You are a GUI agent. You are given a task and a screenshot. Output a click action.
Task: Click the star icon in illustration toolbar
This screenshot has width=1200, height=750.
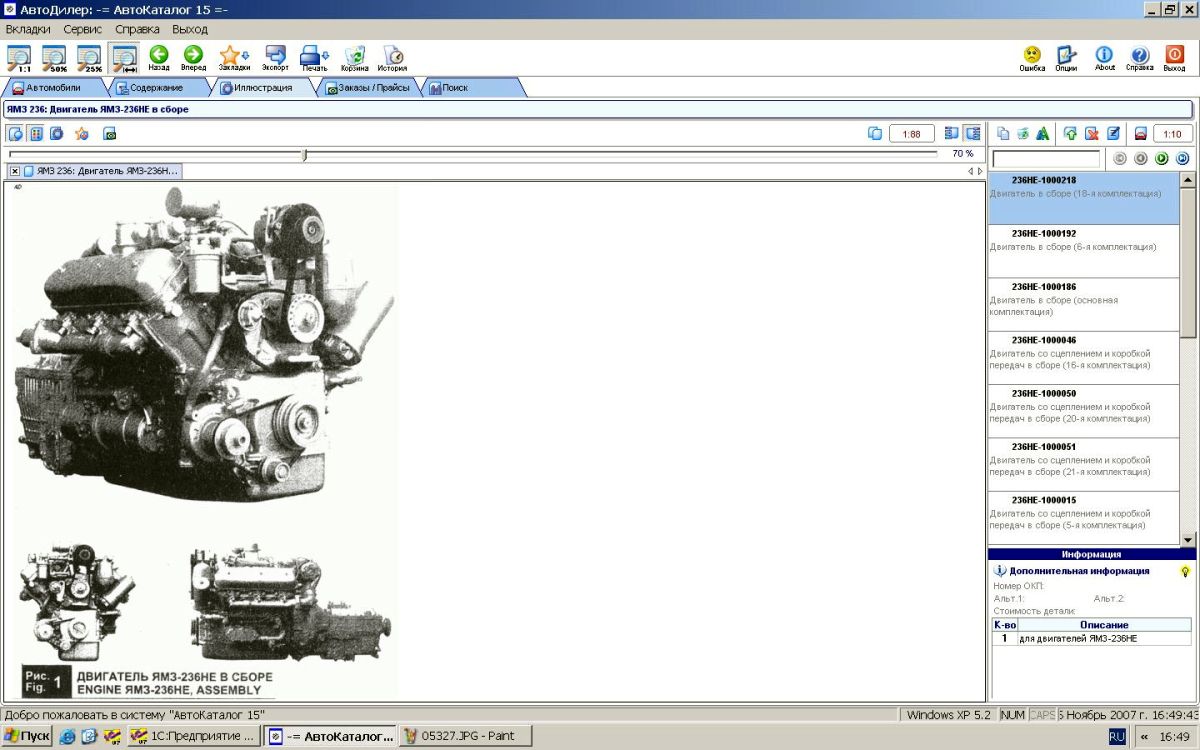click(81, 133)
